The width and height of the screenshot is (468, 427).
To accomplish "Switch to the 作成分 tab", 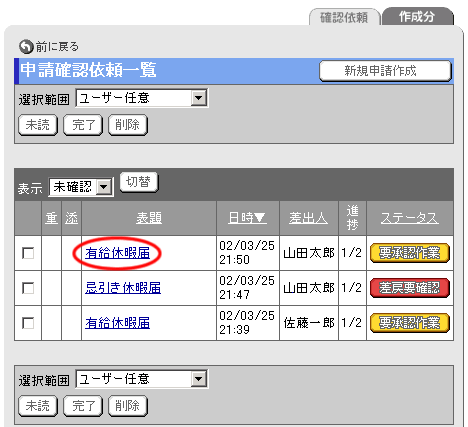I will (x=417, y=17).
